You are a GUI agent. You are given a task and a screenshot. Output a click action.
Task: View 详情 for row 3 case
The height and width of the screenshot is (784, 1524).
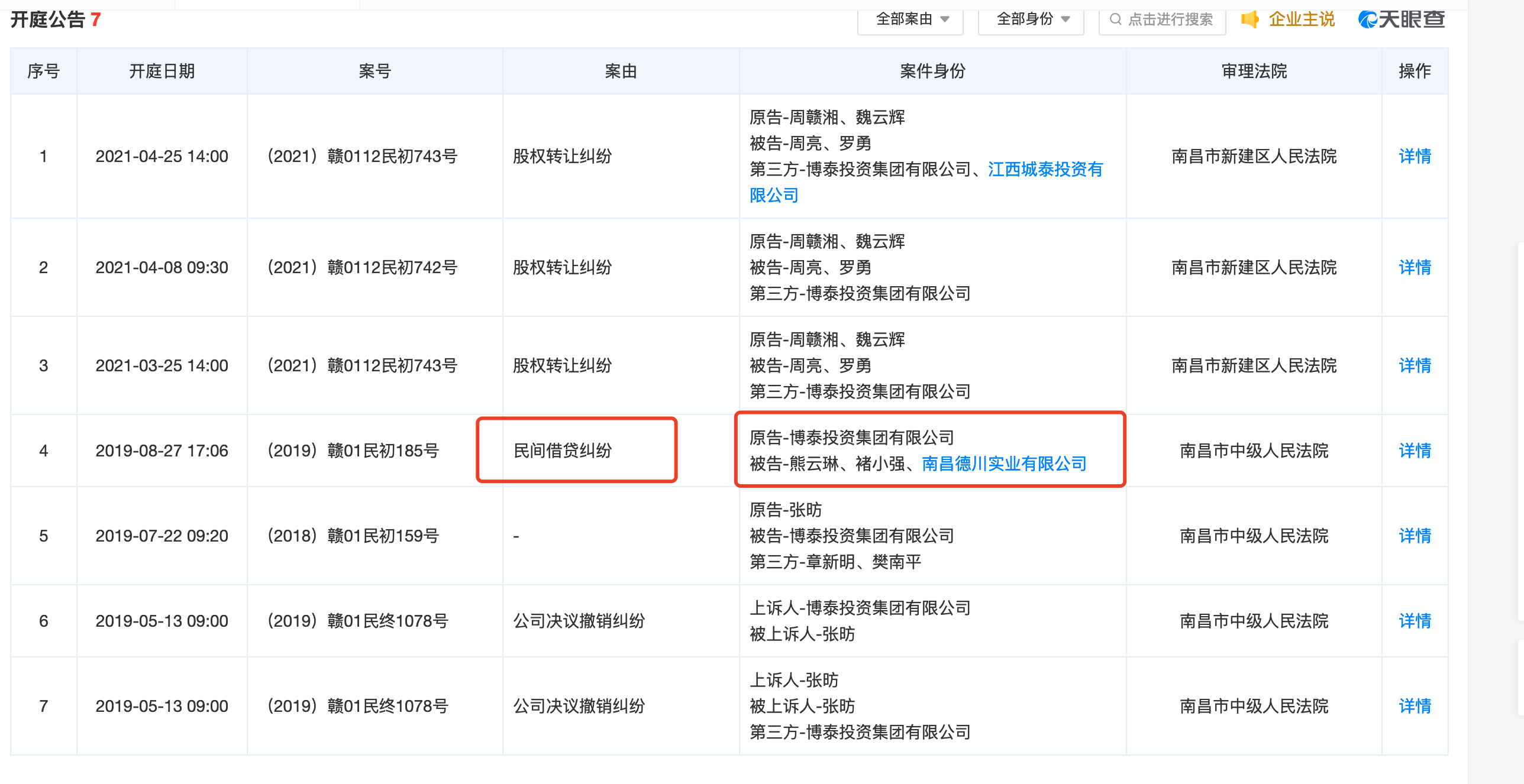[x=1415, y=366]
